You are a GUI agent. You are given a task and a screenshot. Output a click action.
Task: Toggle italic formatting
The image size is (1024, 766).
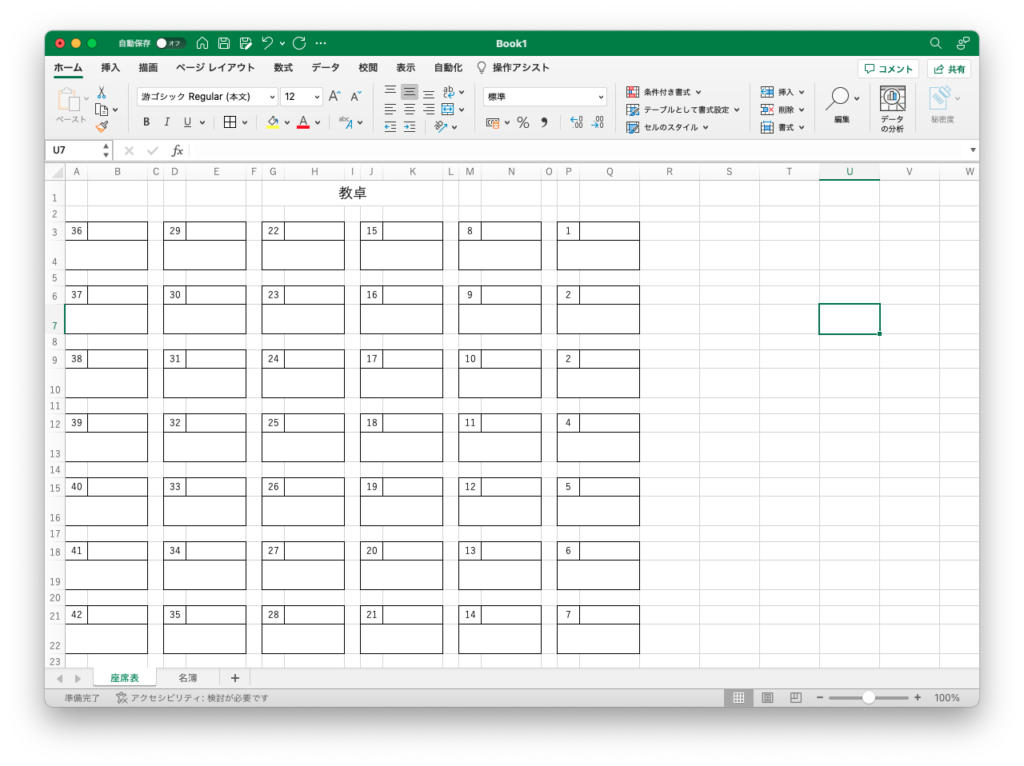tap(166, 122)
